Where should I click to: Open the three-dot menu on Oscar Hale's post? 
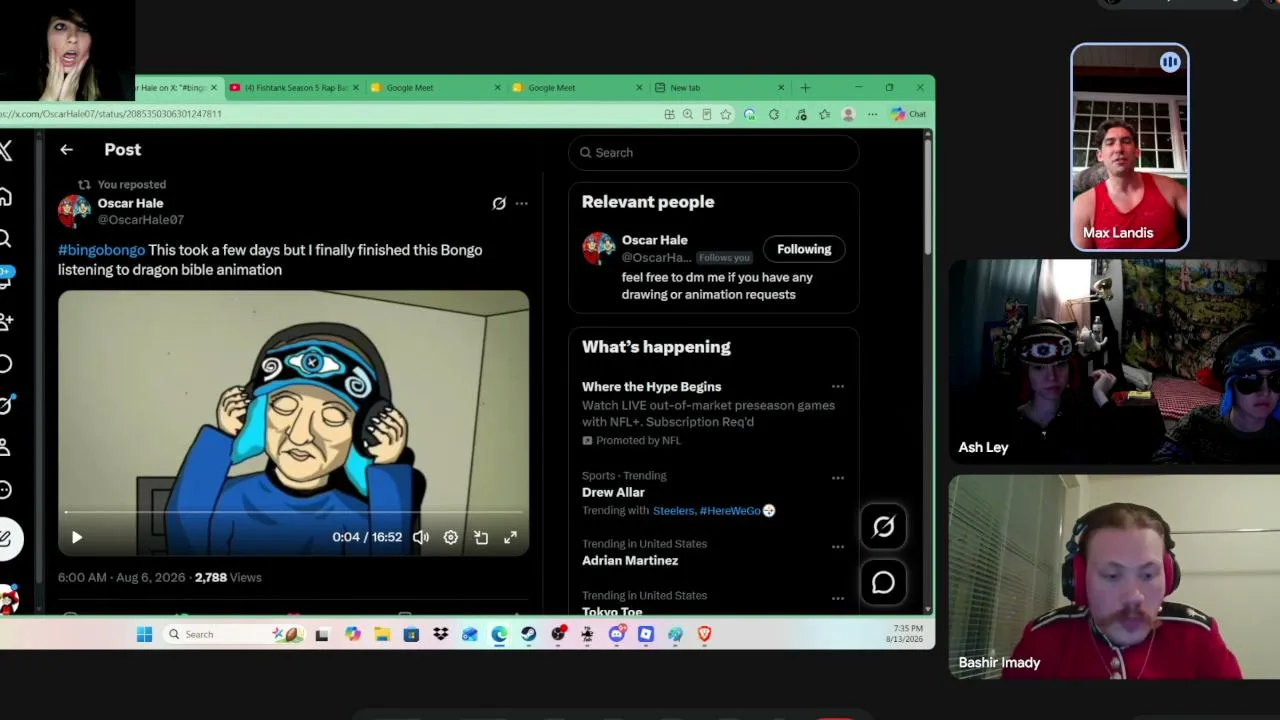coord(521,203)
